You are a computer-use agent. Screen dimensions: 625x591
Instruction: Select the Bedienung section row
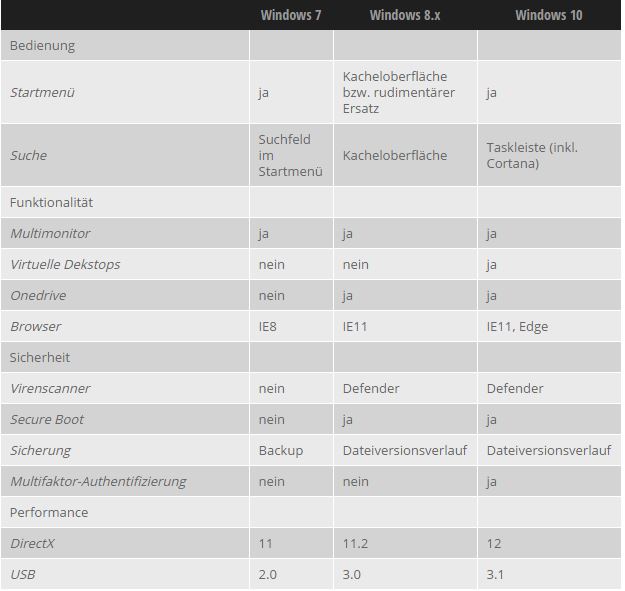tap(311, 45)
